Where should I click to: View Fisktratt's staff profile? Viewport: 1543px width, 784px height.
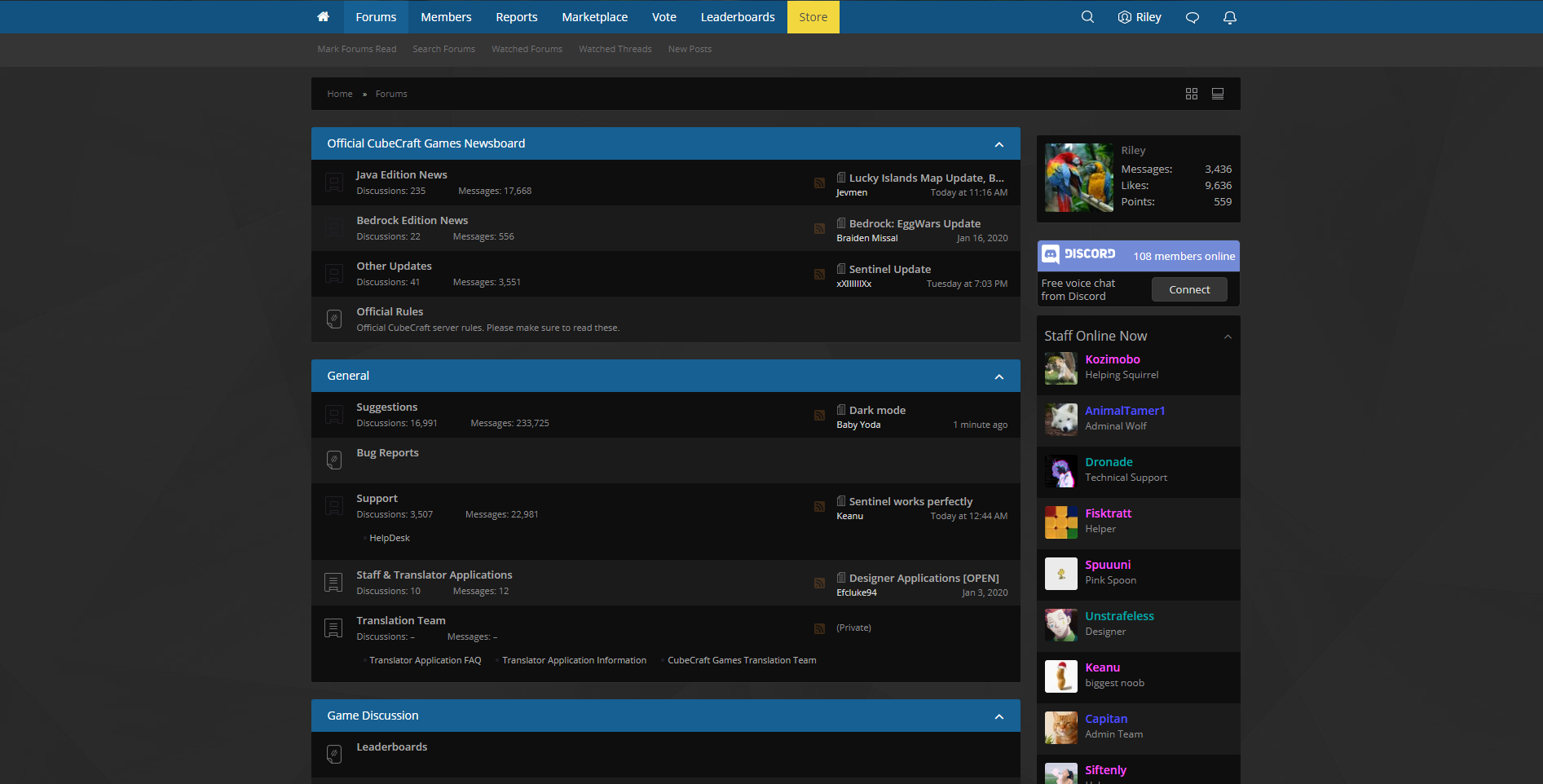(x=1108, y=513)
